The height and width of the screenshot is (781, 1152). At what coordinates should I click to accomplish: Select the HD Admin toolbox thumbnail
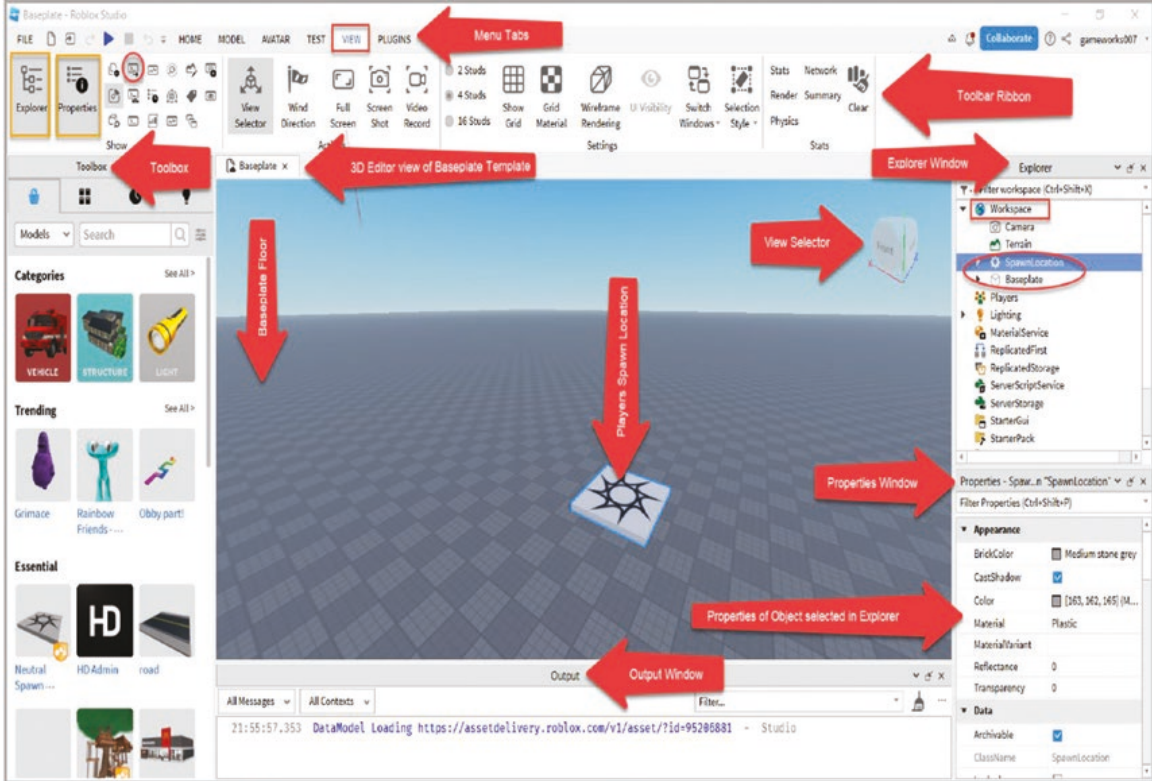pos(104,621)
